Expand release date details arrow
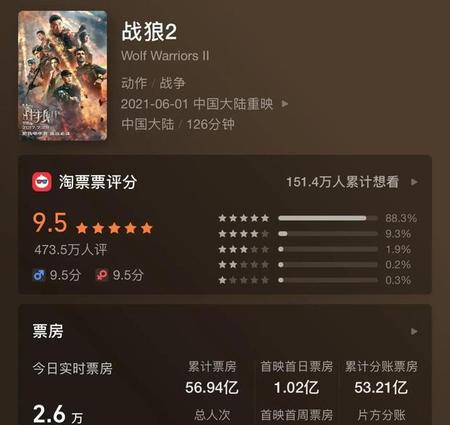Image resolution: width=450 pixels, height=425 pixels. pyautogui.click(x=285, y=104)
